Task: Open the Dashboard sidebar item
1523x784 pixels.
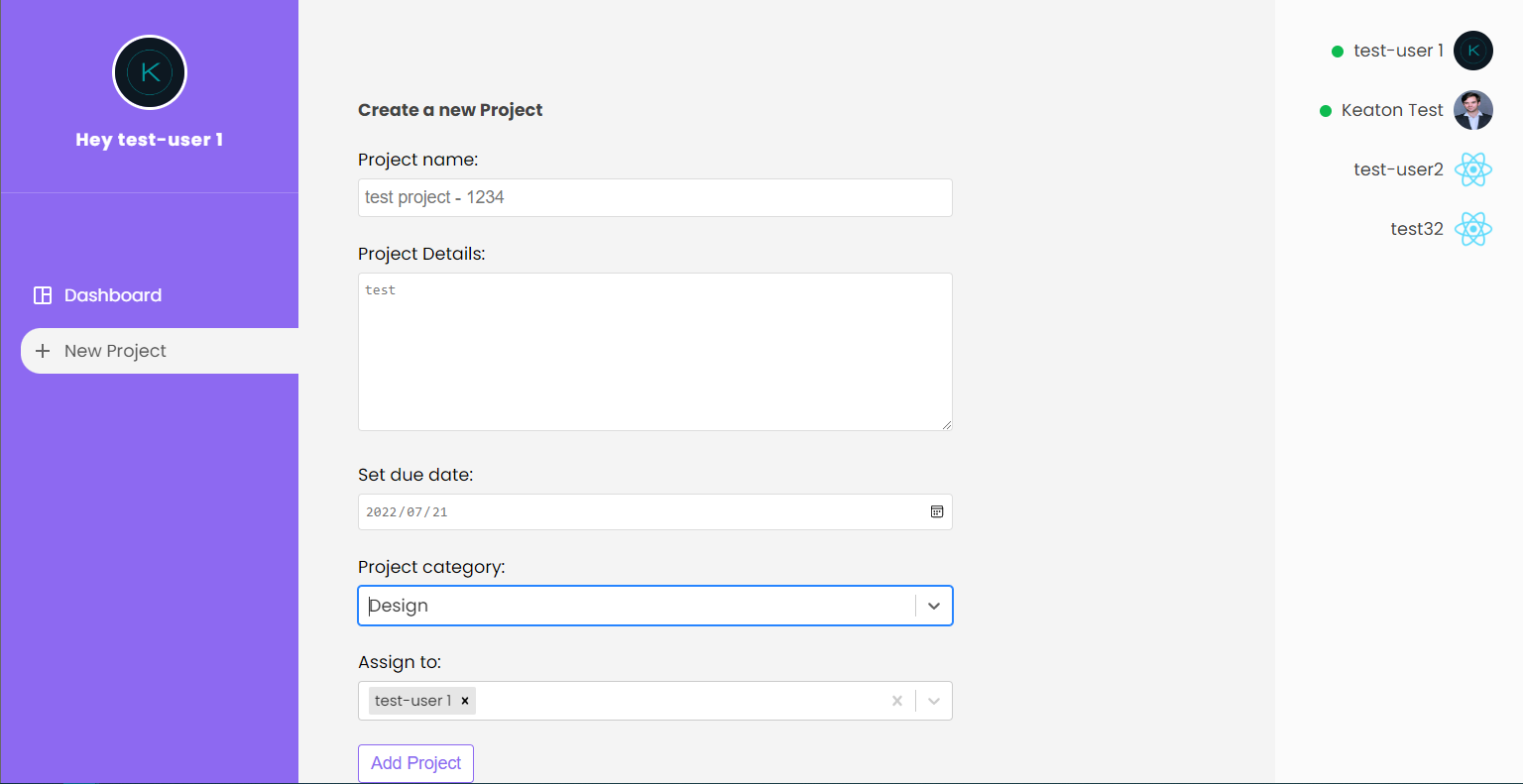Action: (112, 294)
